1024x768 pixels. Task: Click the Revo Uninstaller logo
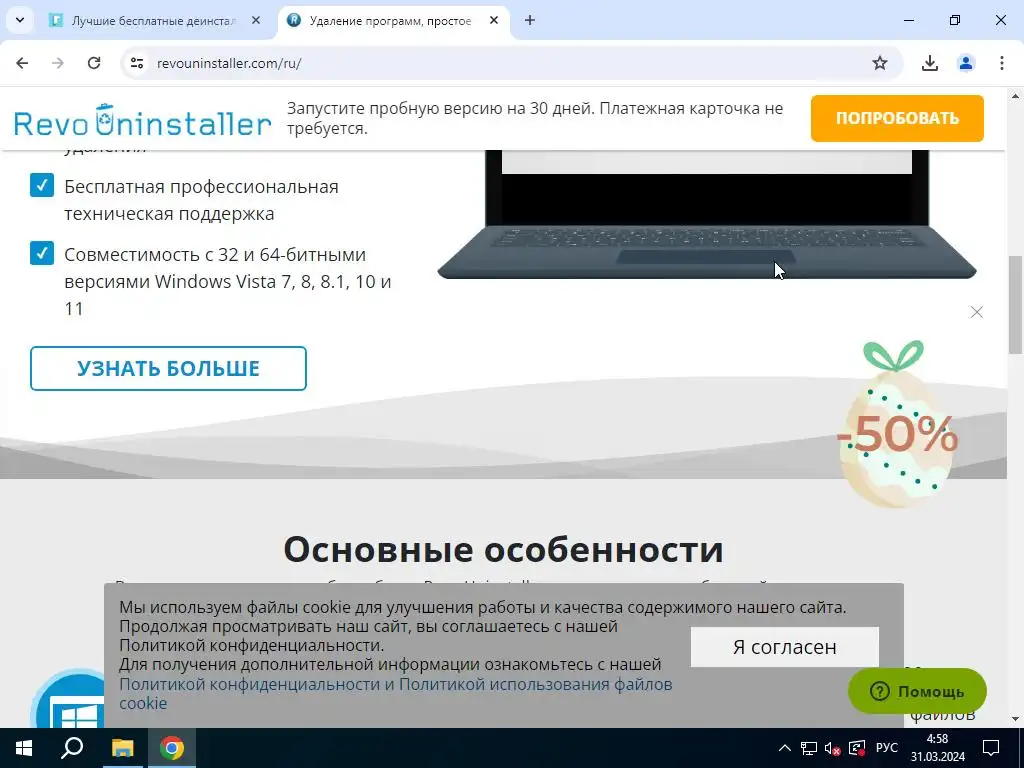click(x=142, y=120)
